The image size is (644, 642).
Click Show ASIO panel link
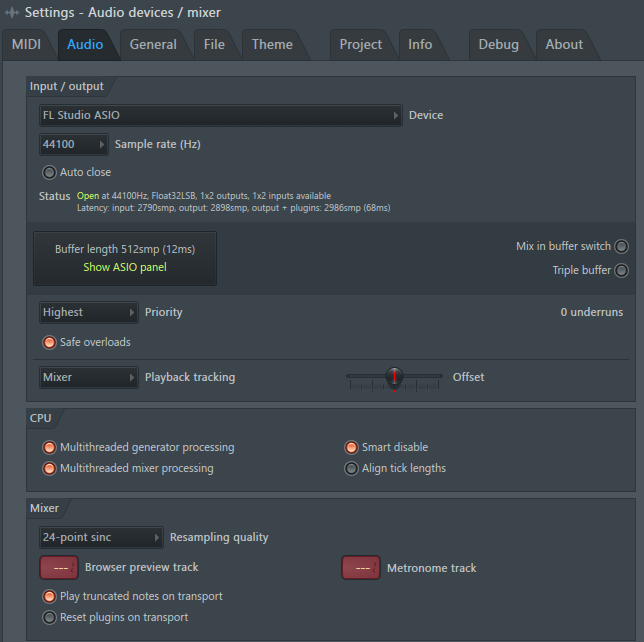(x=125, y=267)
